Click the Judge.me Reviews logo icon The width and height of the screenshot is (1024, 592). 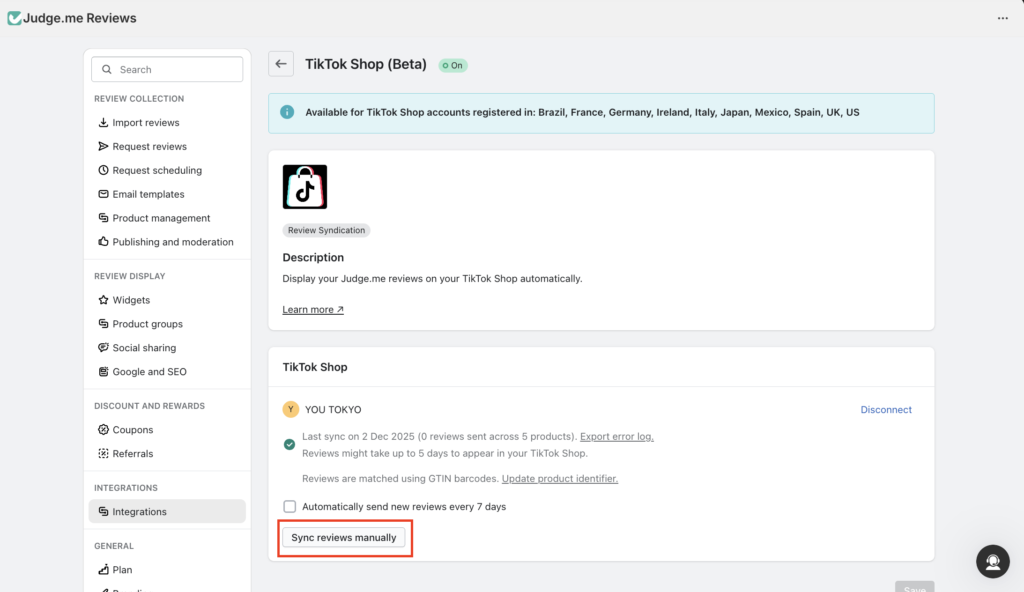14,18
